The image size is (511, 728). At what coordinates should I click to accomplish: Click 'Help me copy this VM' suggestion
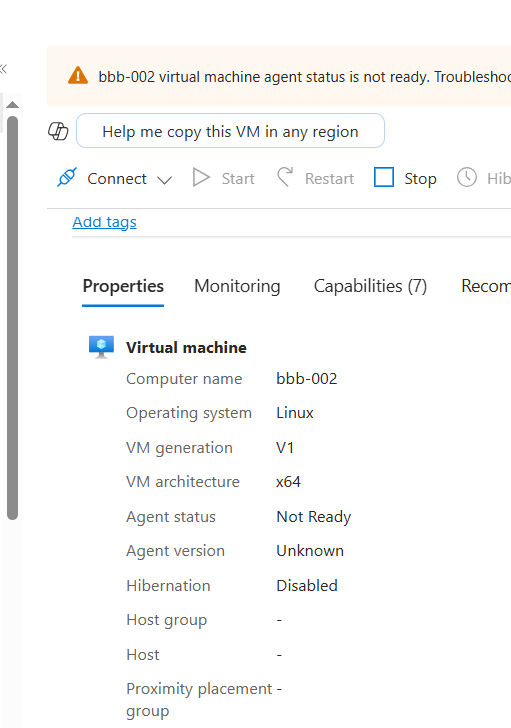pyautogui.click(x=230, y=131)
